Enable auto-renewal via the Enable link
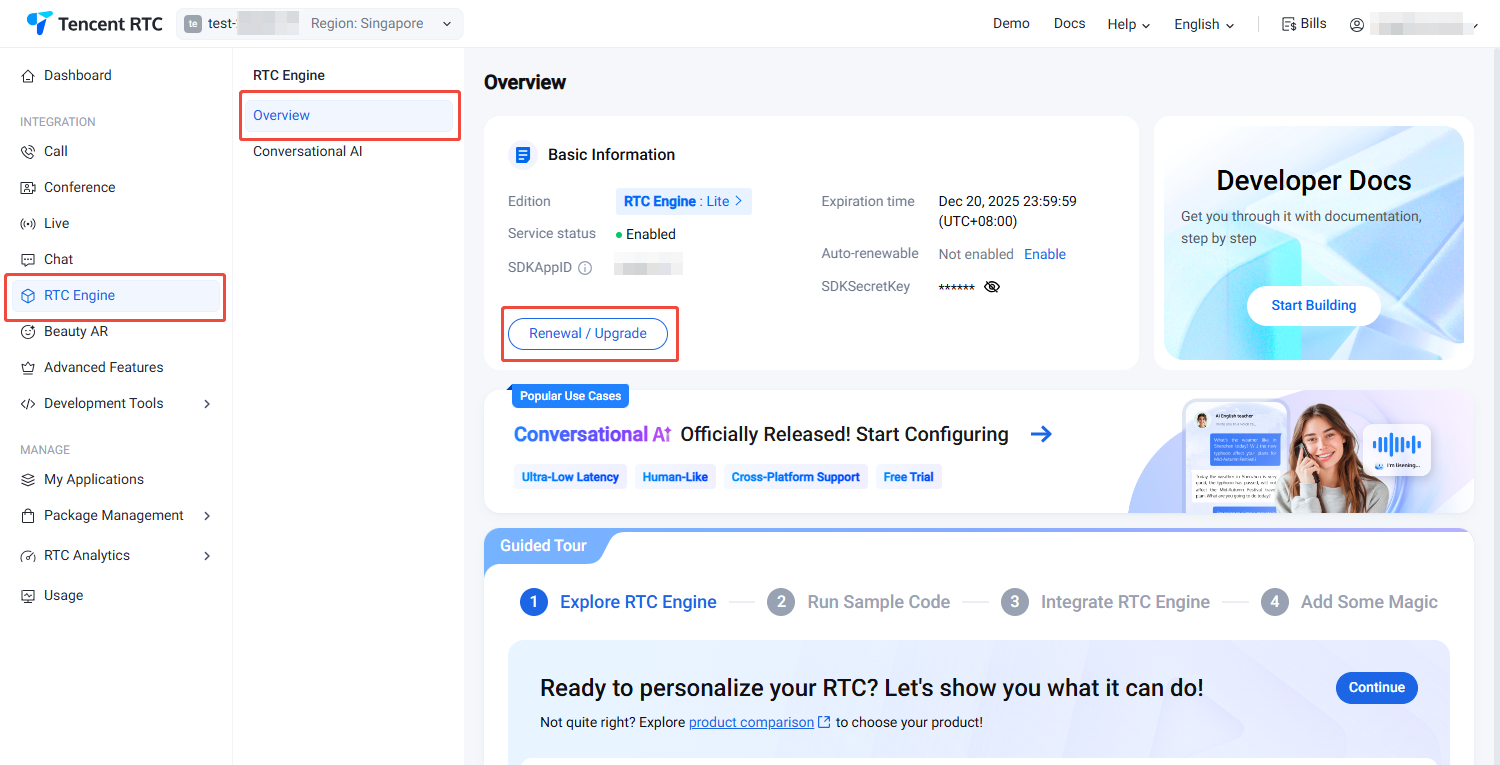Screen dimensions: 1500x765 point(1044,254)
